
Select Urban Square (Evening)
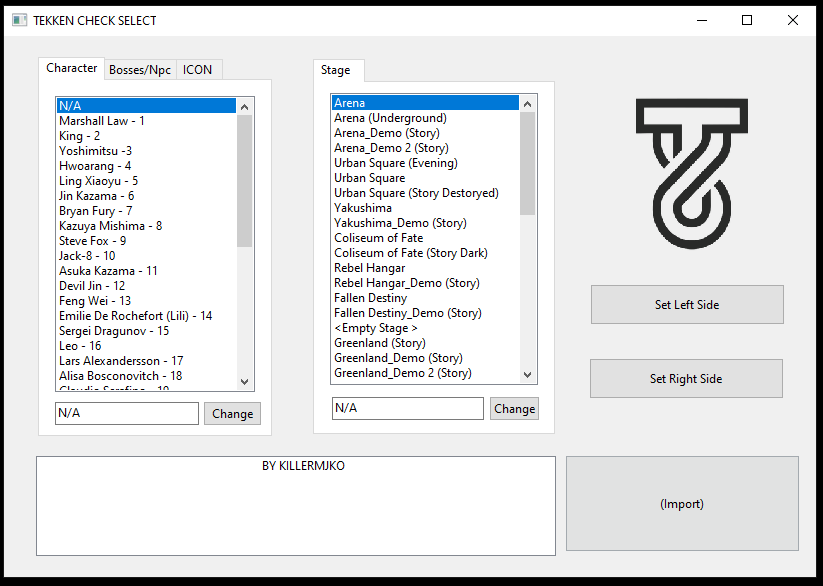[x=426, y=163]
